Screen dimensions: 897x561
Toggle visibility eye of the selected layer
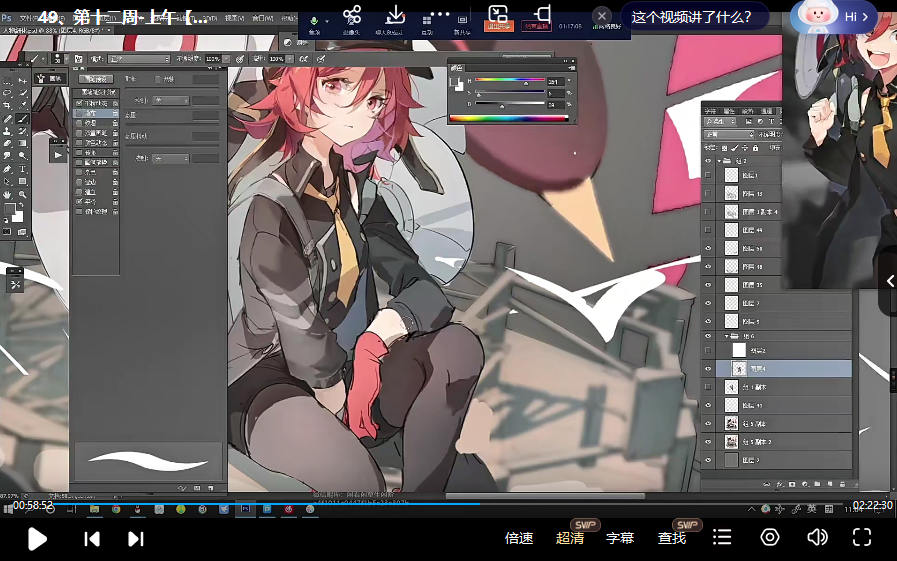point(708,369)
